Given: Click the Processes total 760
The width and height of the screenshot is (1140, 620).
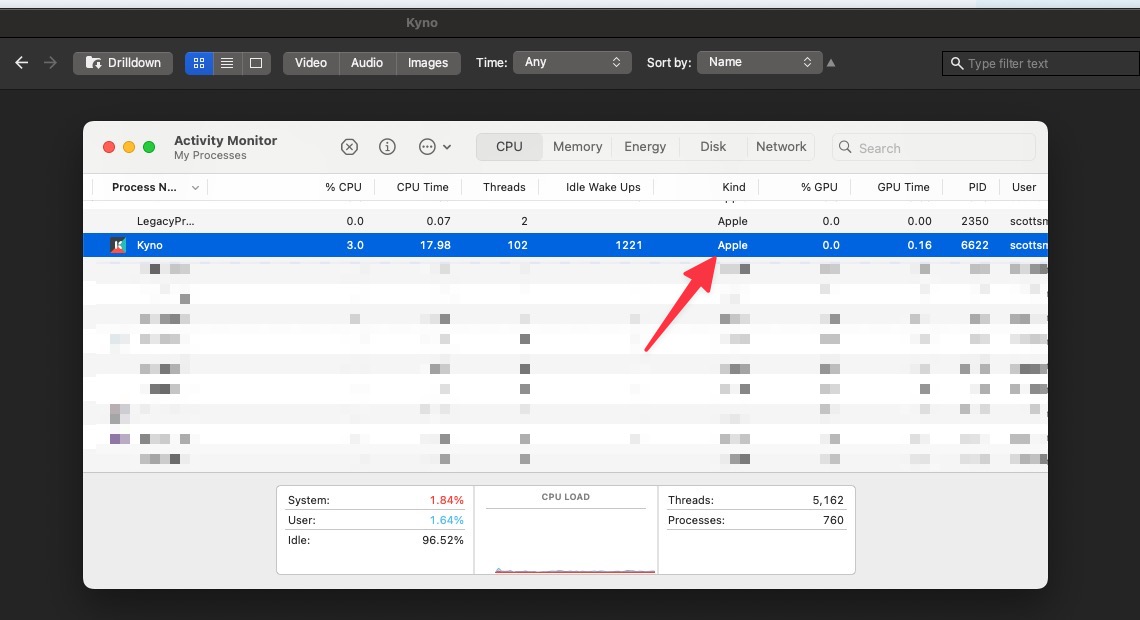Looking at the screenshot, I should pyautogui.click(x=833, y=520).
